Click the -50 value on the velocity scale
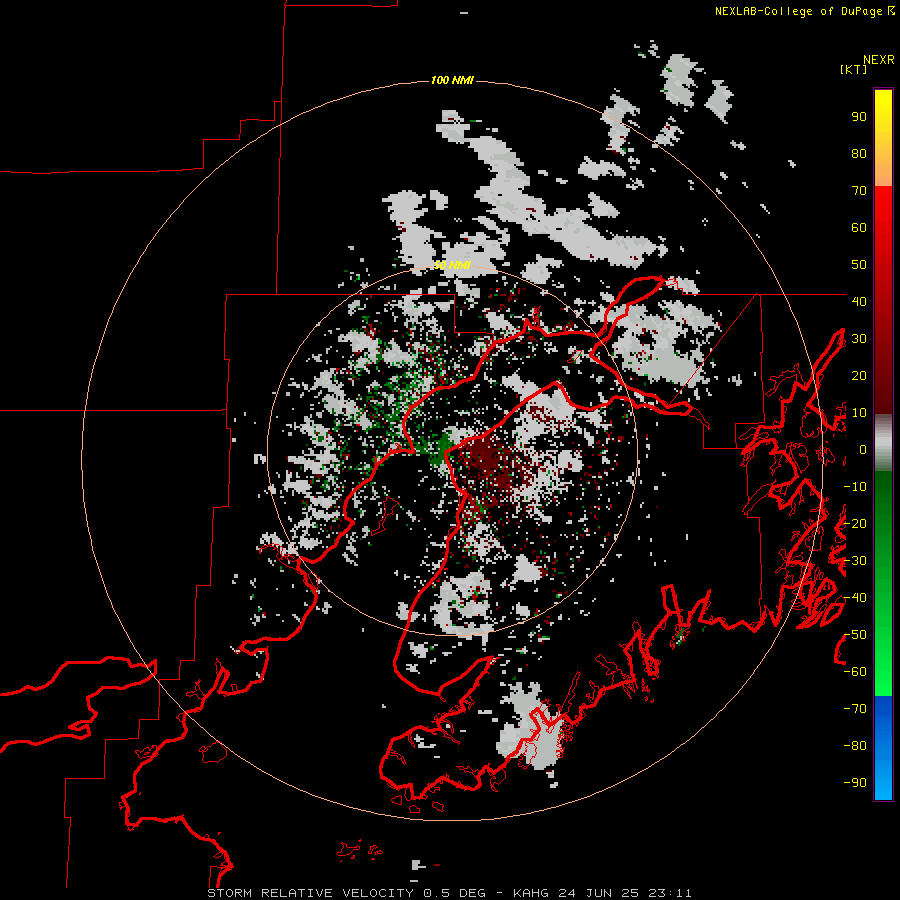The height and width of the screenshot is (900, 900). (x=855, y=635)
